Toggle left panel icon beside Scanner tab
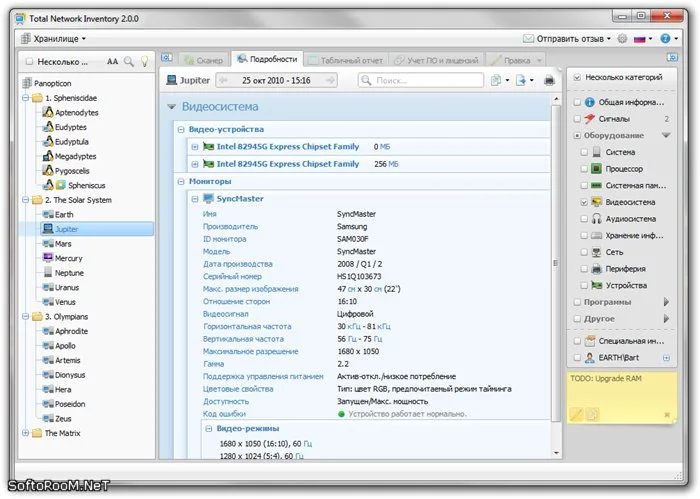Screen dimensions: 700x499 [x=167, y=58]
